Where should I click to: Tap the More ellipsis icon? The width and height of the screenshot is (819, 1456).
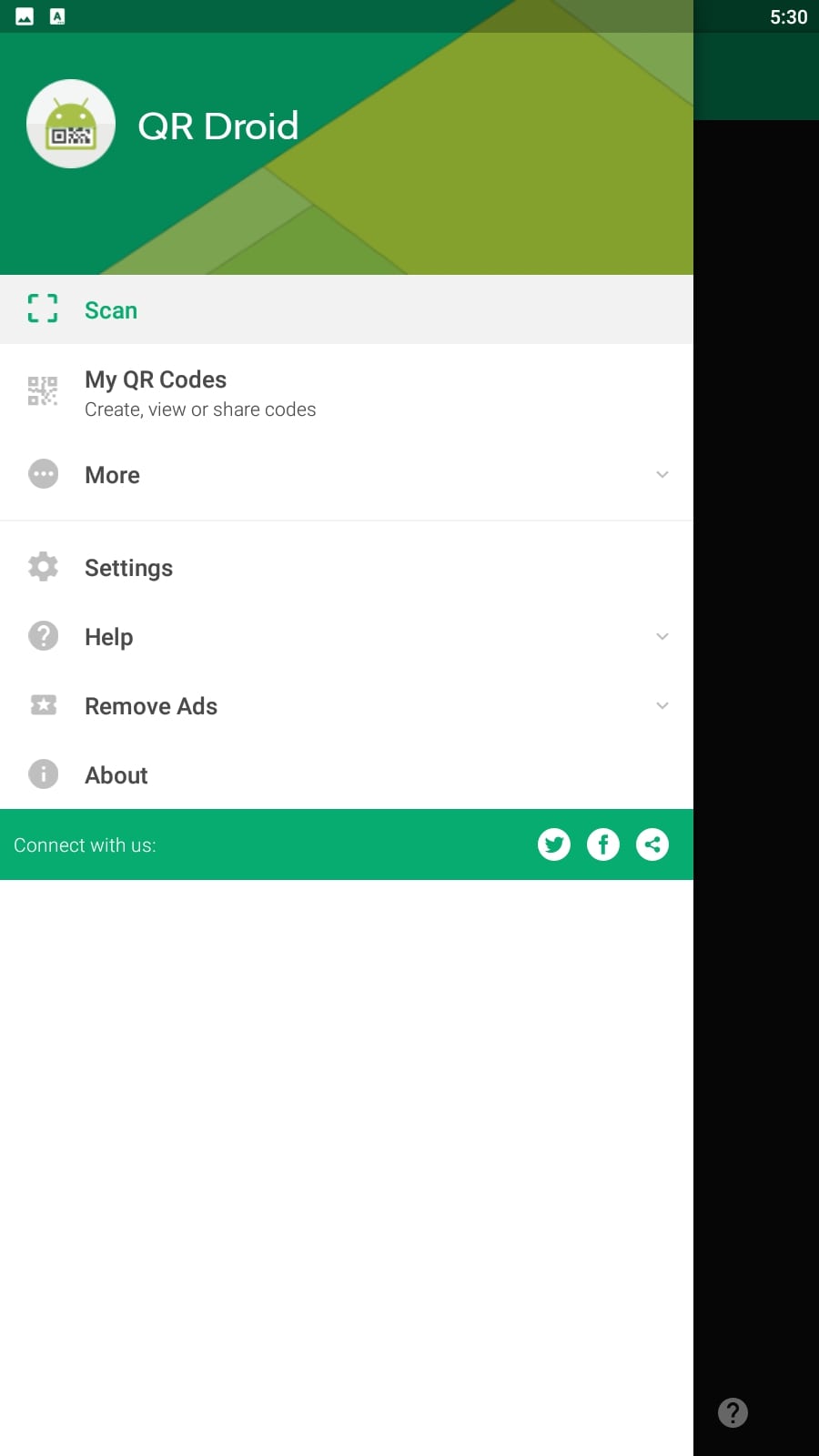(x=43, y=474)
